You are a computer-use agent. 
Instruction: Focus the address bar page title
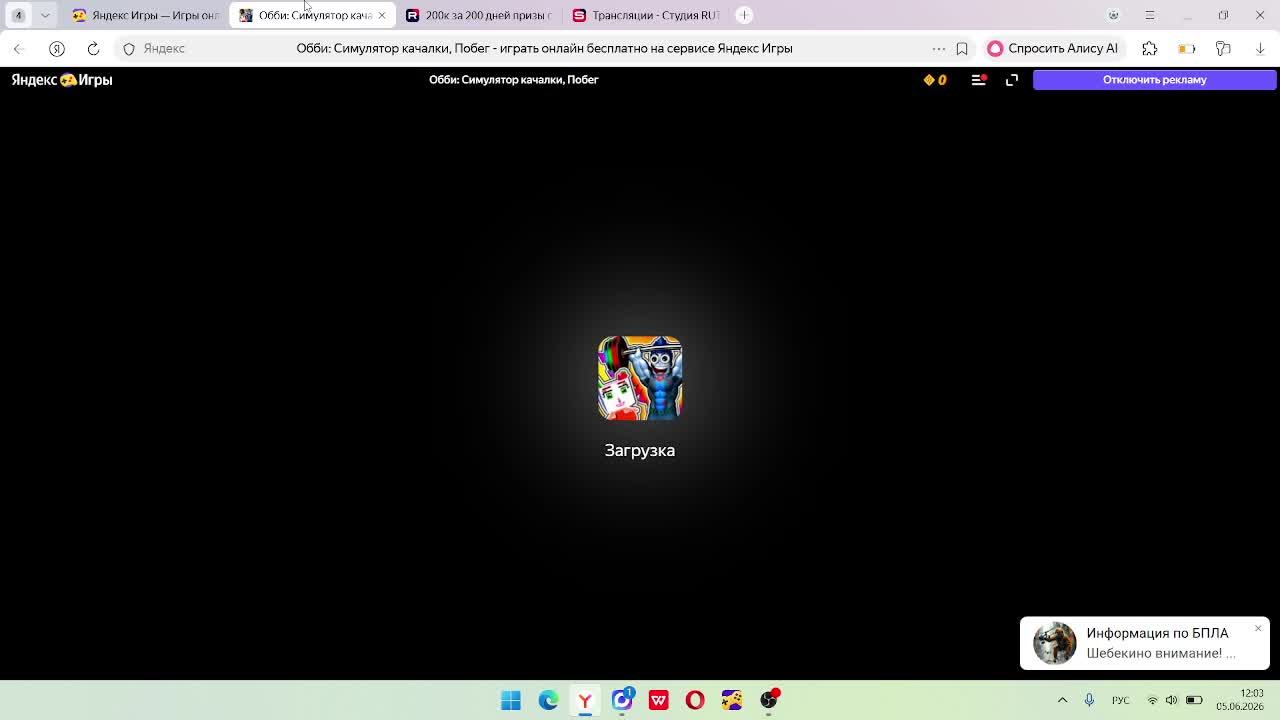click(x=544, y=48)
